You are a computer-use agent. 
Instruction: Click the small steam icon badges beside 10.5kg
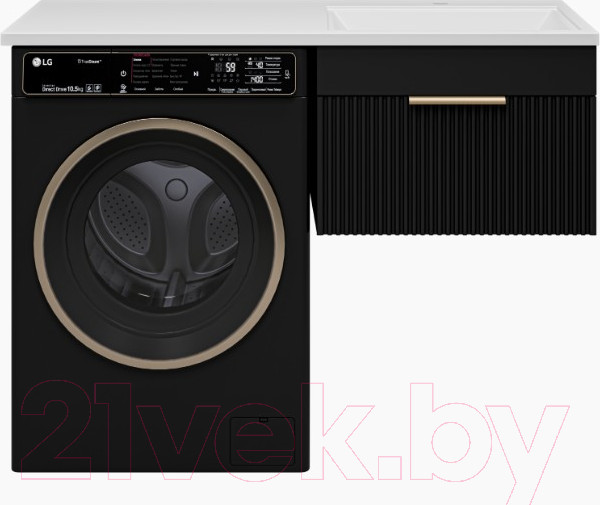[x=96, y=88]
